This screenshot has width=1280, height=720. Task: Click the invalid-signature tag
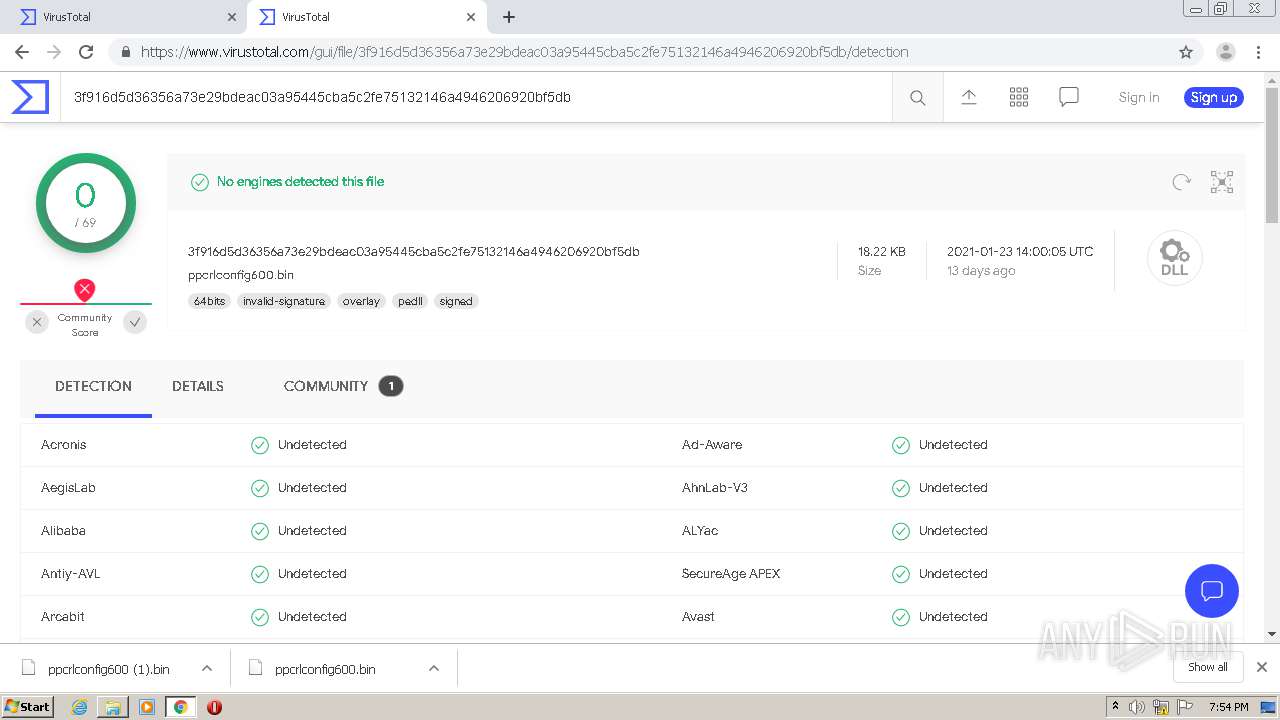coord(284,301)
